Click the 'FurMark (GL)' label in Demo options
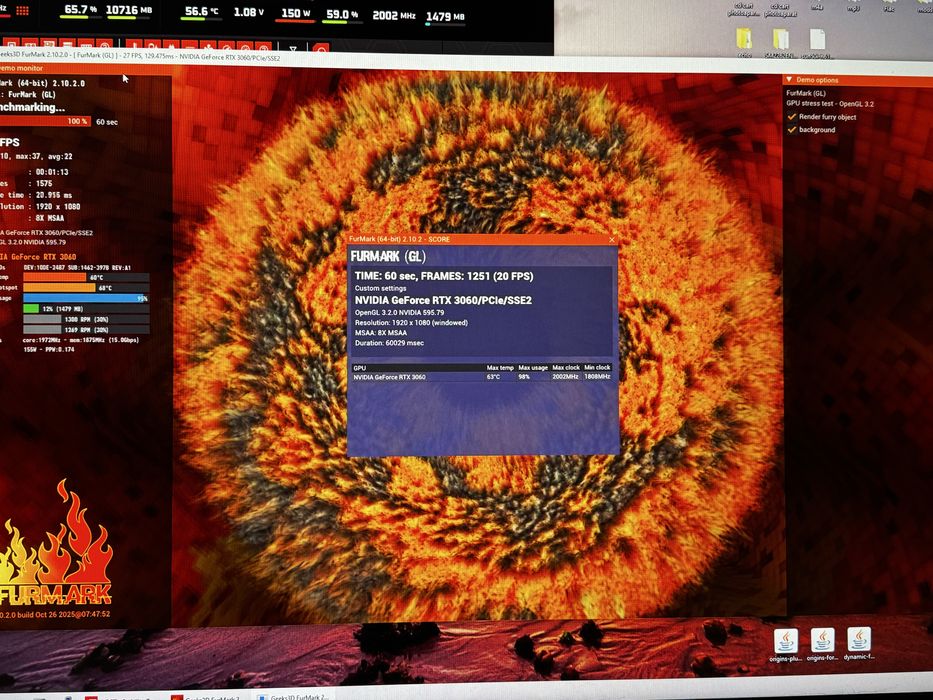The width and height of the screenshot is (933, 700). (806, 93)
